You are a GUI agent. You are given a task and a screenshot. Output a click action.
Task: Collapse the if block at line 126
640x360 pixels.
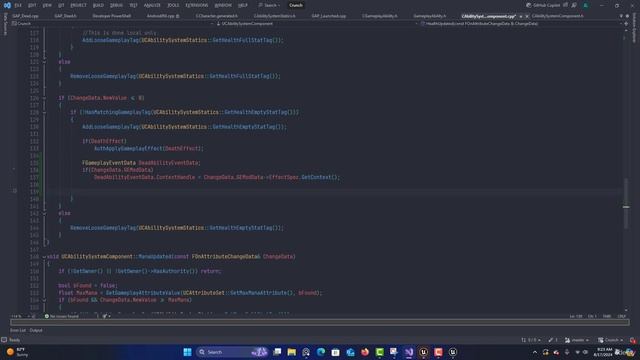pos(44,98)
